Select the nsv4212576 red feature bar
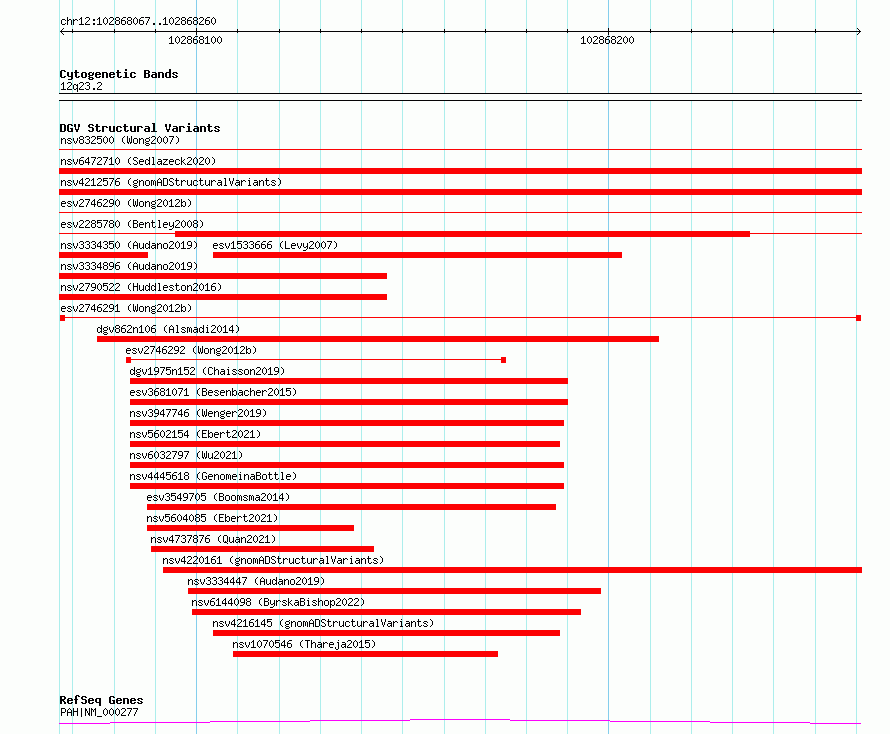The image size is (890, 734). tap(460, 192)
